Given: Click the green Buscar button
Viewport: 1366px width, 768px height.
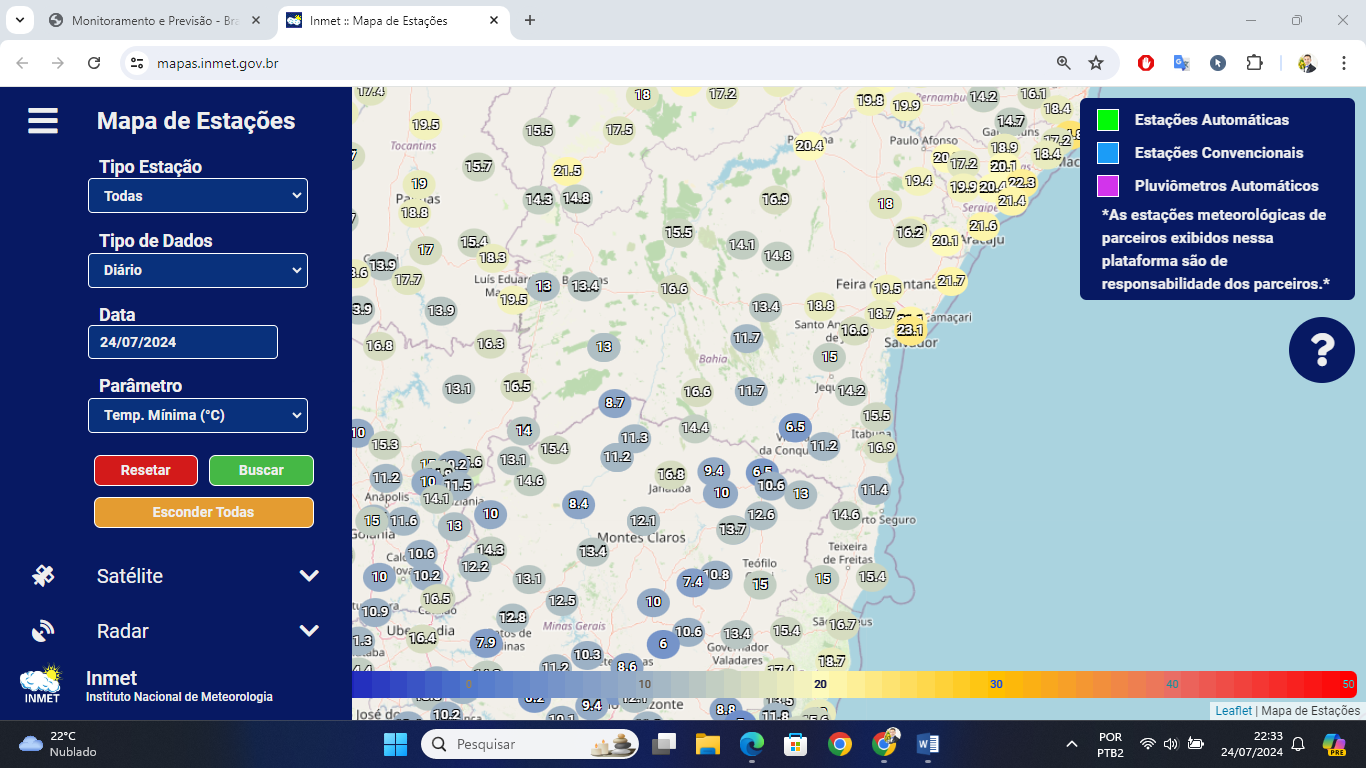Looking at the screenshot, I should [x=261, y=470].
